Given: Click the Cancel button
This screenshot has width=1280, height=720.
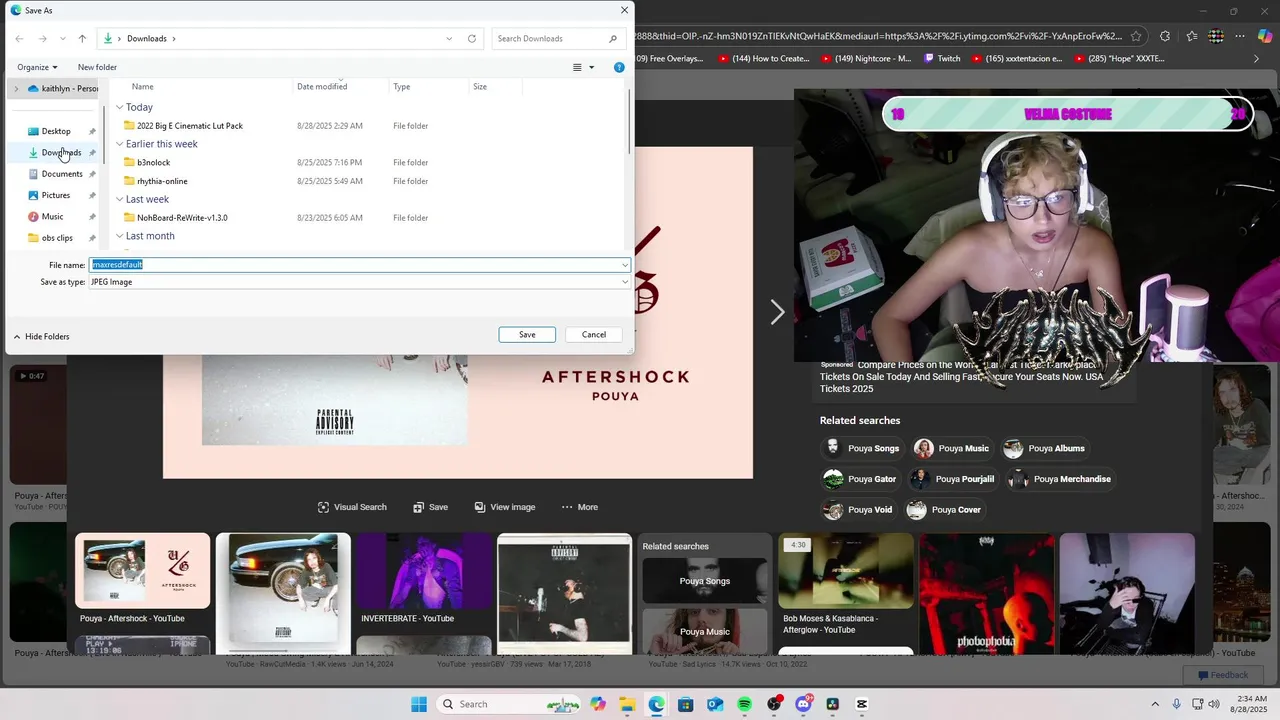Looking at the screenshot, I should click(x=594, y=335).
